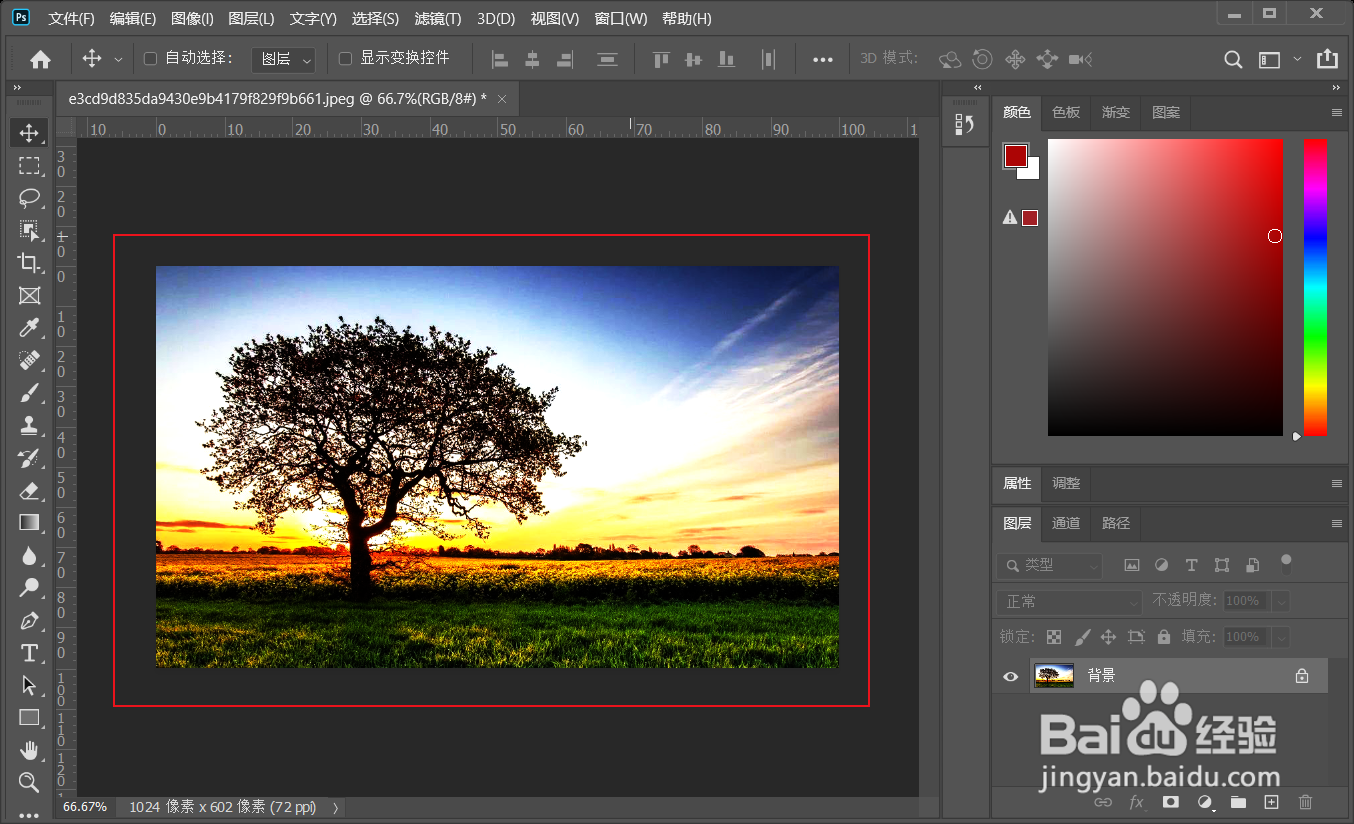
Task: Hide the 背景 layer visibility
Action: click(x=1010, y=677)
